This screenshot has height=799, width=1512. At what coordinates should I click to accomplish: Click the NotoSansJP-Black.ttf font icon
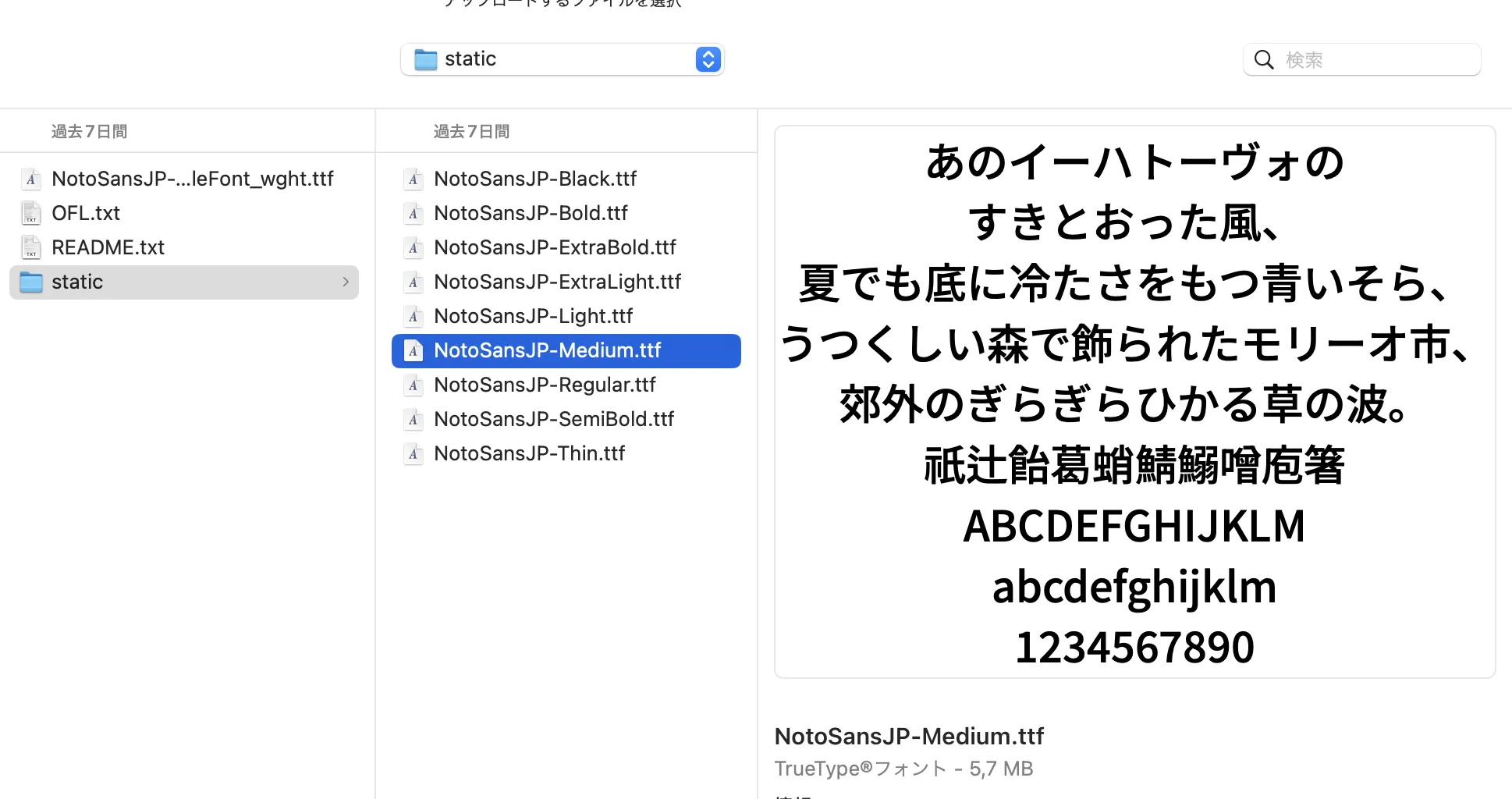[413, 179]
